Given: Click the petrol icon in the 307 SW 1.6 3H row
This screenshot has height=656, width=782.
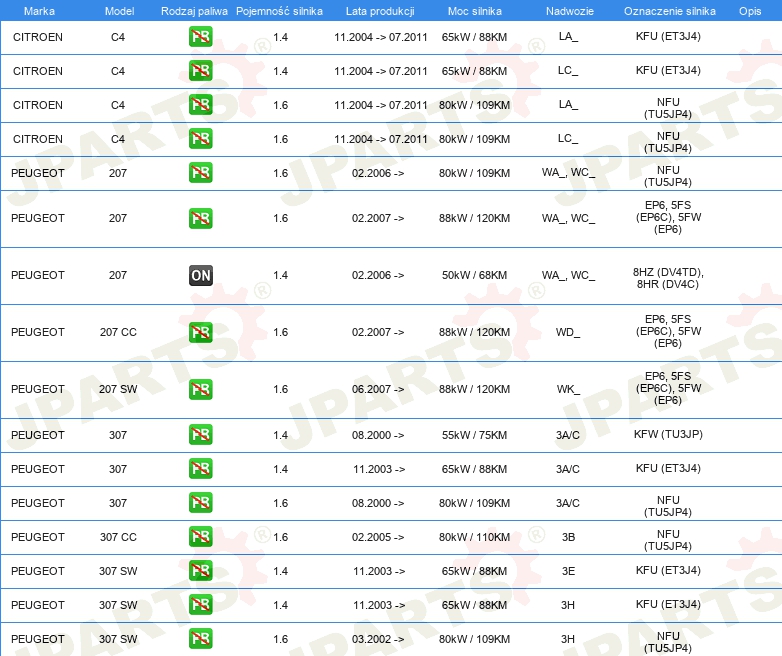Looking at the screenshot, I should pos(200,639).
